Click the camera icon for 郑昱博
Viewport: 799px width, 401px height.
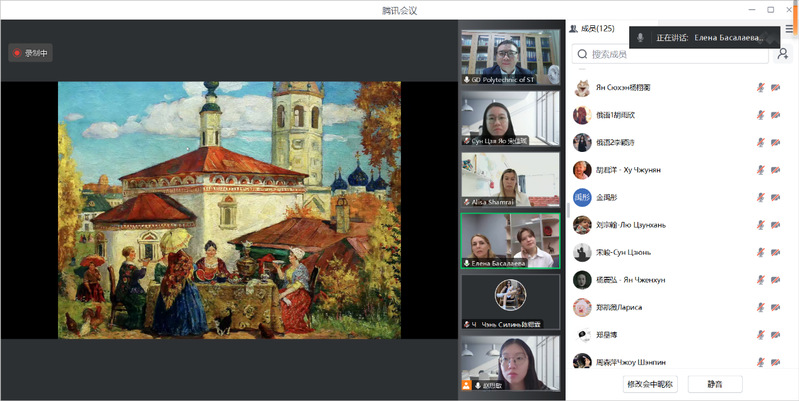[776, 335]
